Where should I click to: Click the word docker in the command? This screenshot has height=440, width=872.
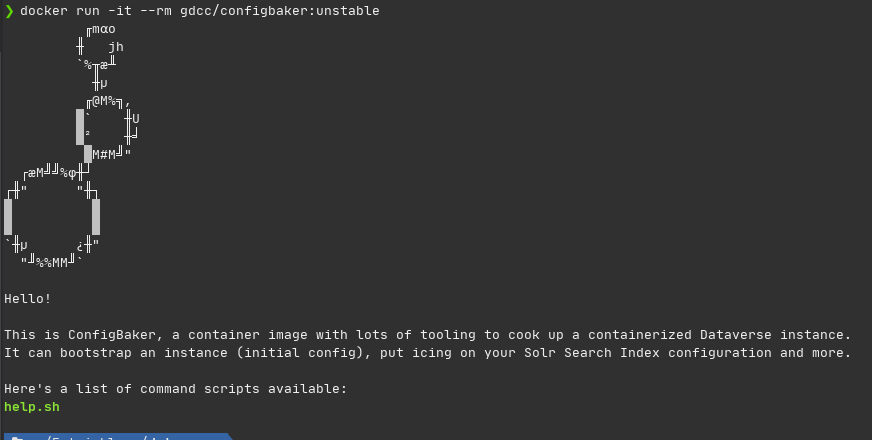[x=44, y=11]
